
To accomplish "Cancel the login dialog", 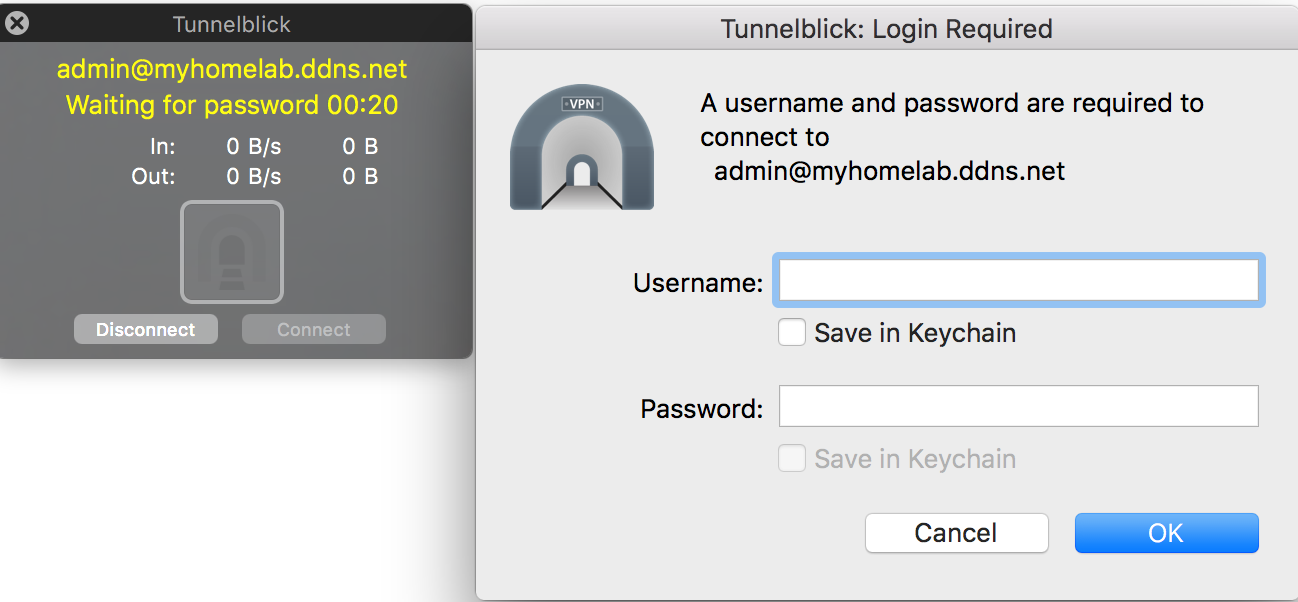I will click(956, 533).
